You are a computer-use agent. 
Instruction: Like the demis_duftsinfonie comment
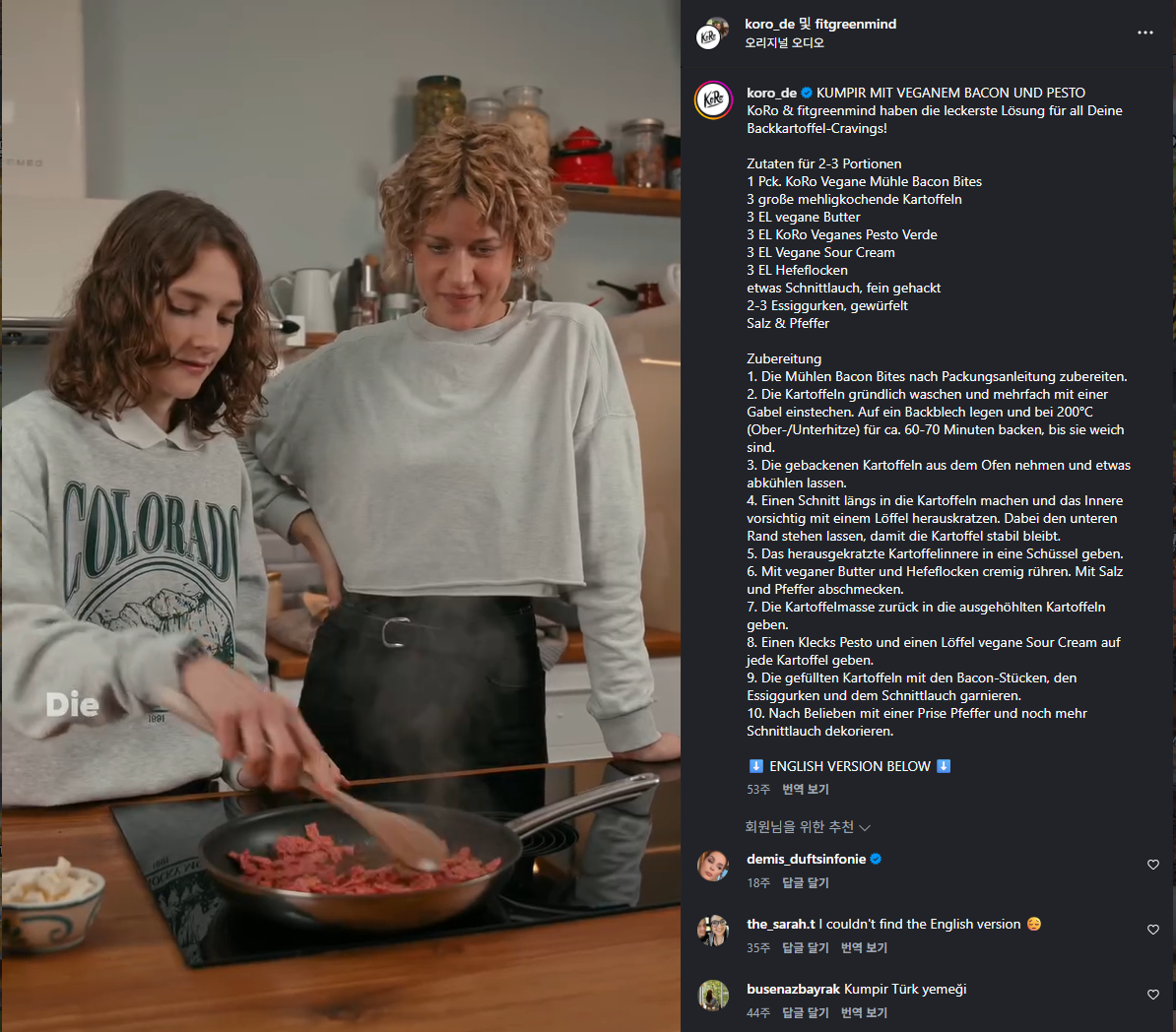click(1152, 865)
